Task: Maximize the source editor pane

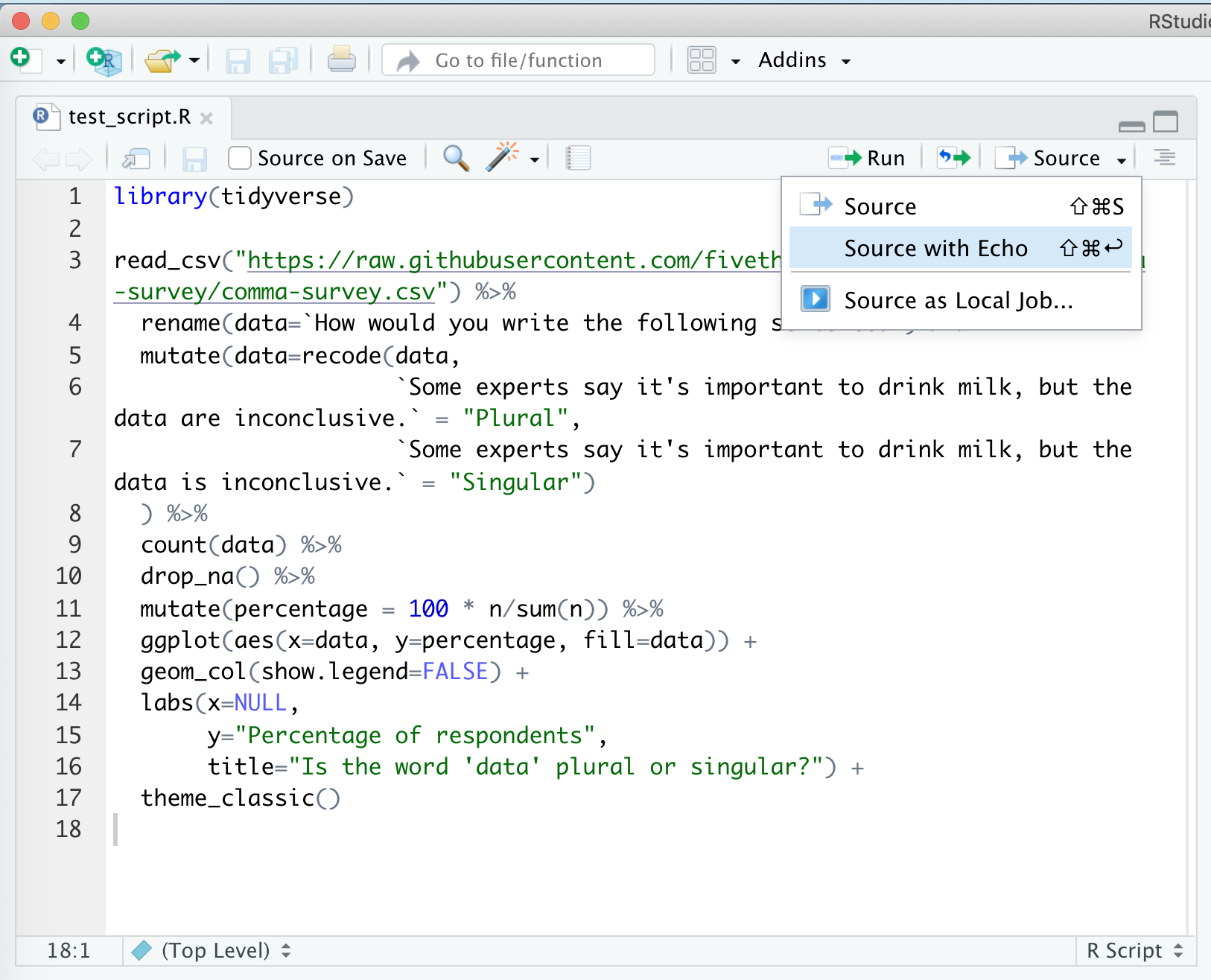Action: (x=1166, y=122)
